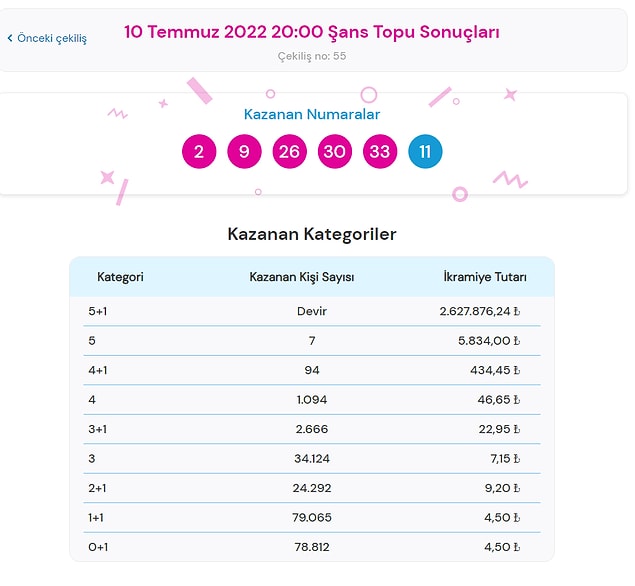Click the Kategori column header
The image size is (635, 586).
[120, 277]
